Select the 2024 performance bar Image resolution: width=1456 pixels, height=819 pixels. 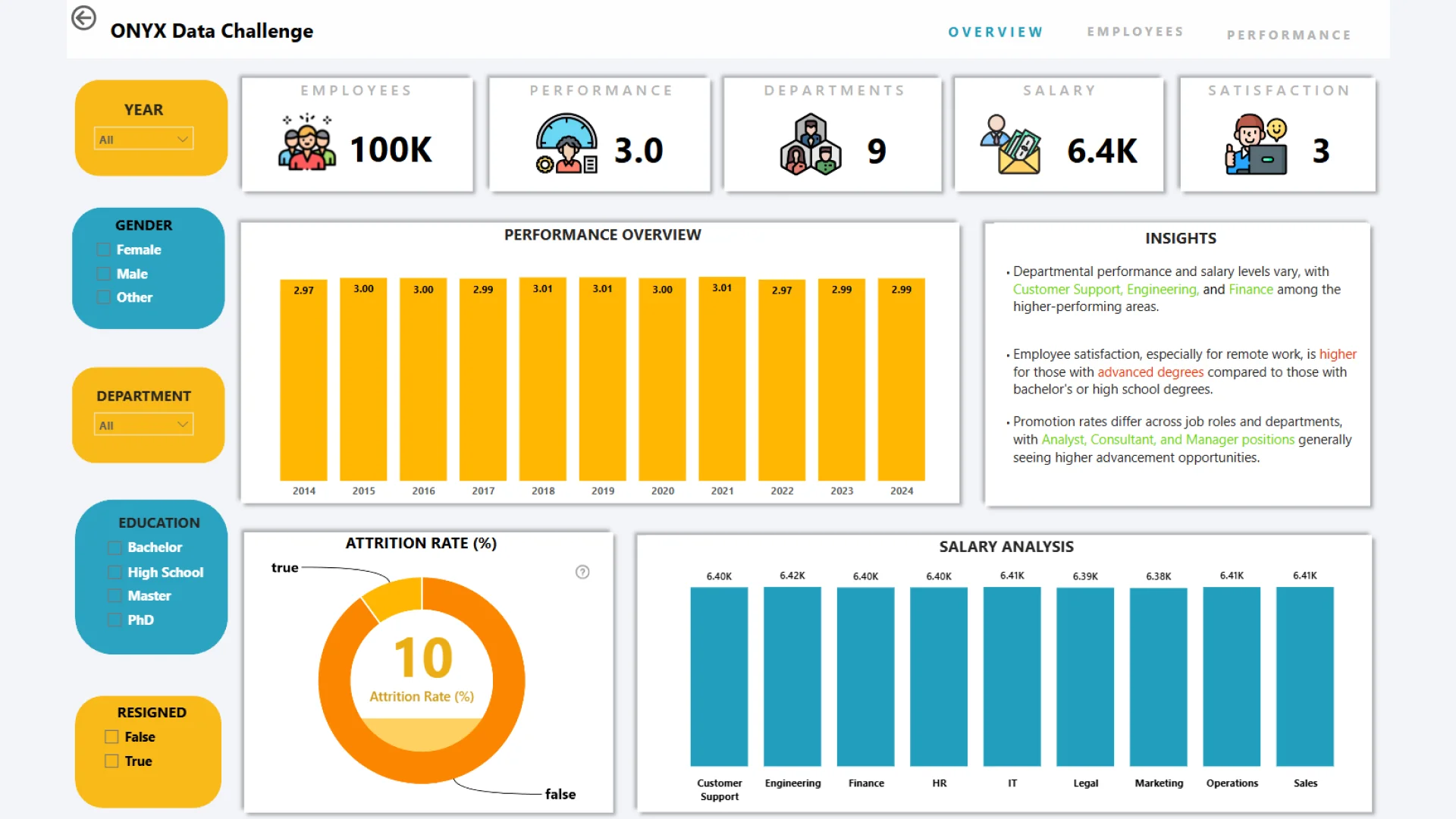pos(902,380)
